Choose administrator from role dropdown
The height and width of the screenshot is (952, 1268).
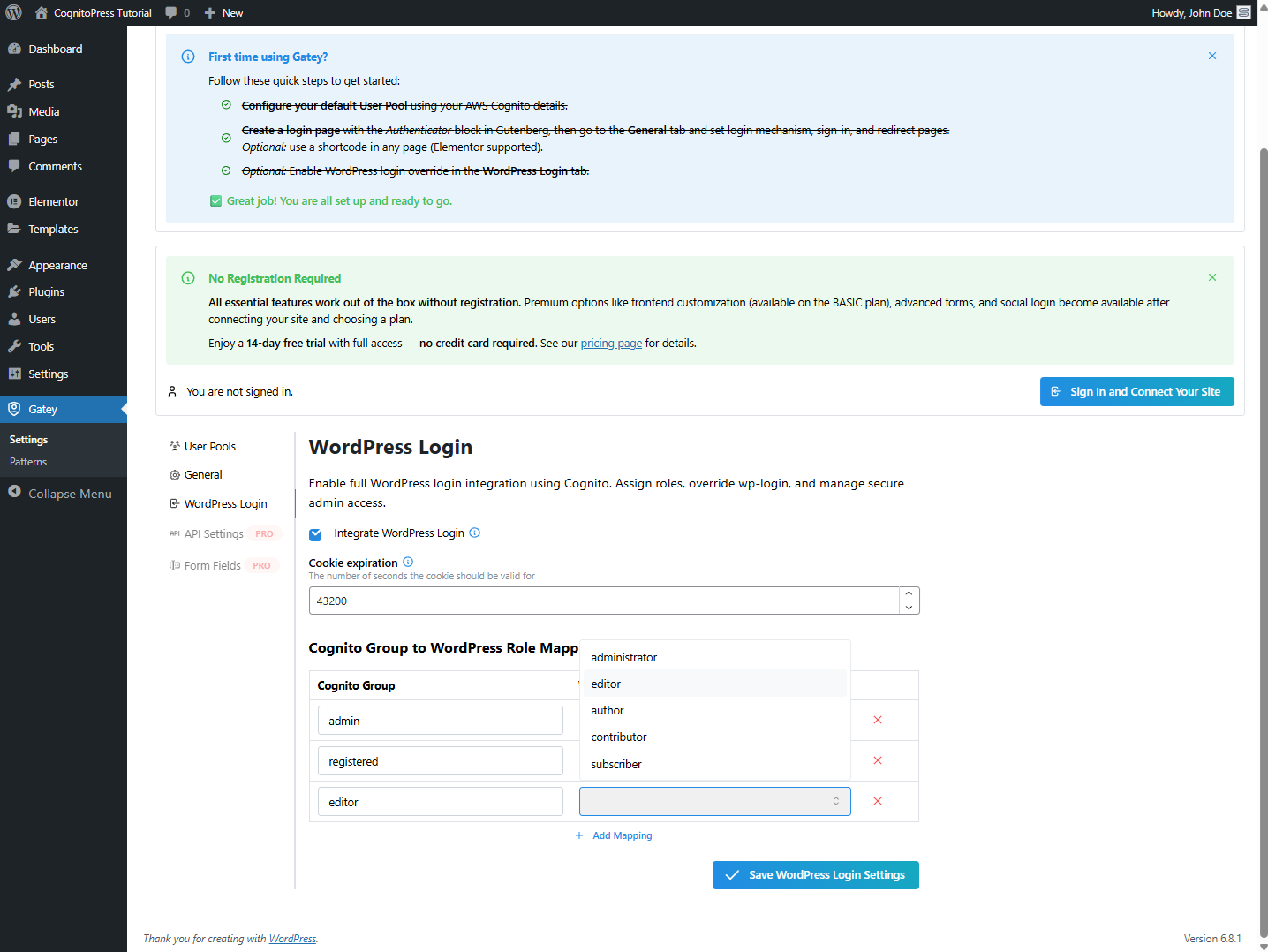pyautogui.click(x=714, y=657)
